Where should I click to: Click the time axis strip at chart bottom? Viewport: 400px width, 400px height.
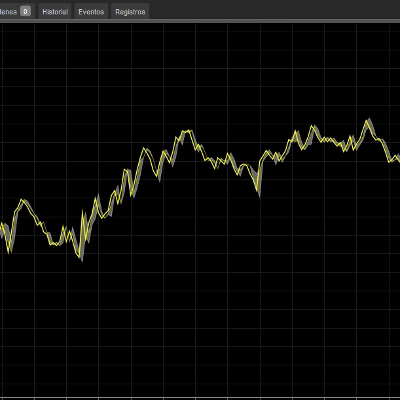(200, 398)
